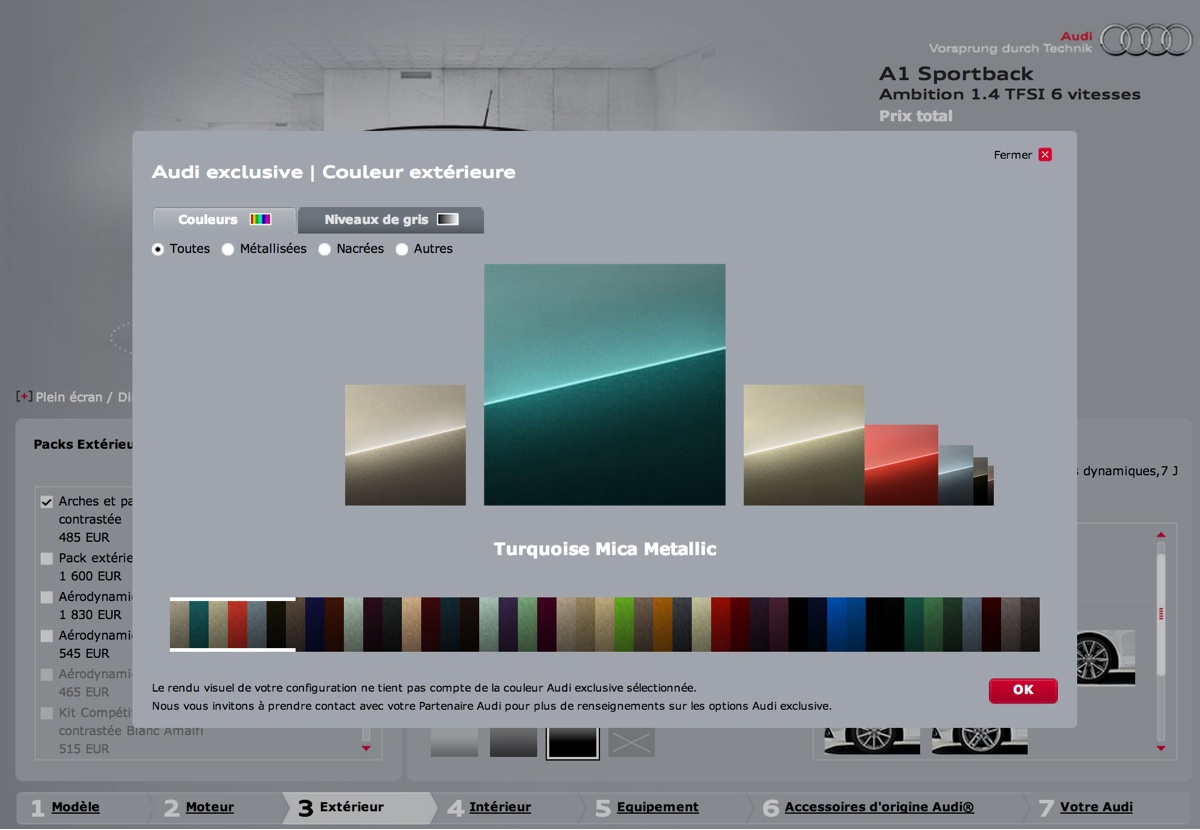Image resolution: width=1200 pixels, height=830 pixels.
Task: Check the Pack extérieur 1 600 EUR checkbox
Action: (x=47, y=558)
